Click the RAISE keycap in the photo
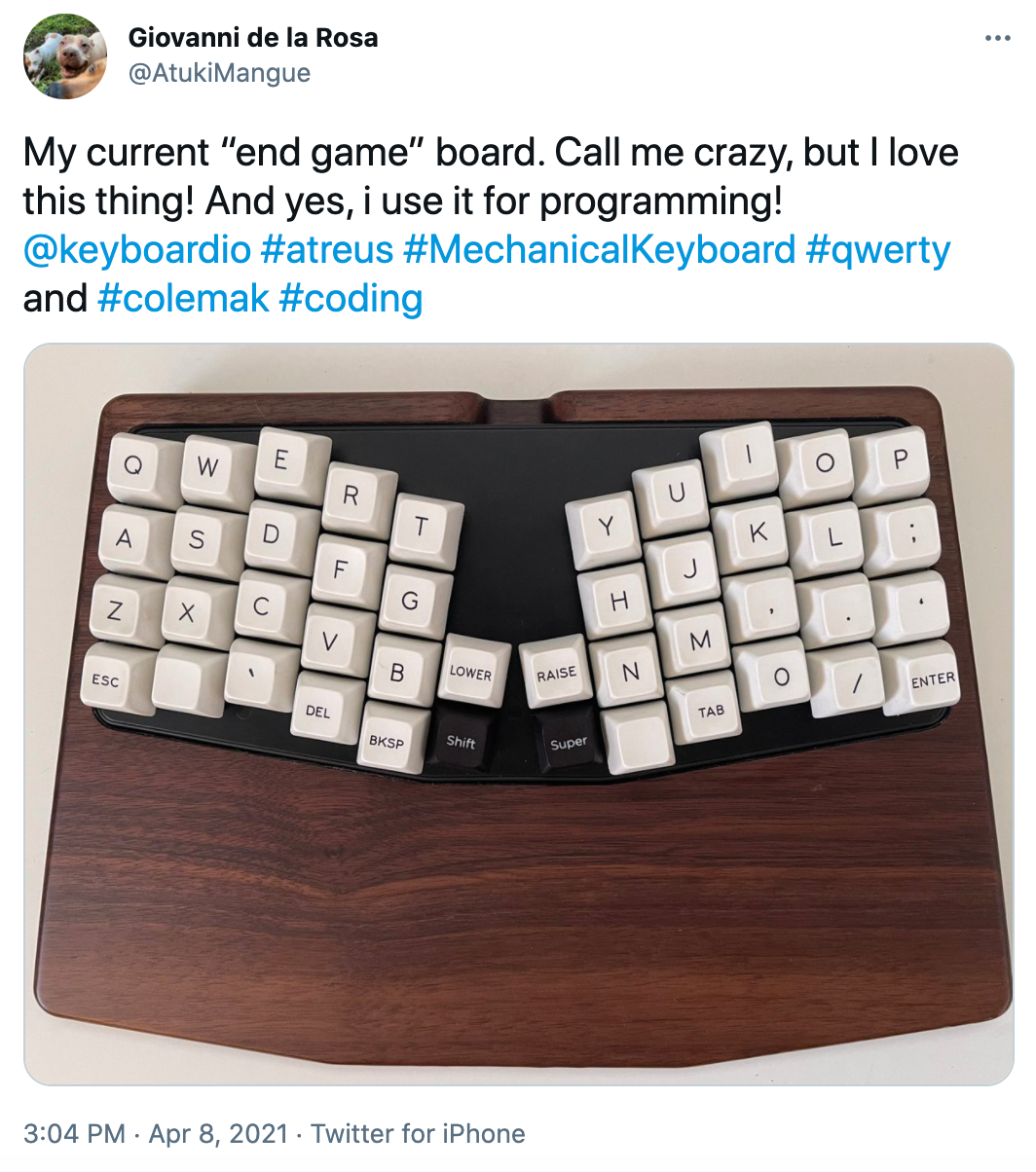 (557, 673)
